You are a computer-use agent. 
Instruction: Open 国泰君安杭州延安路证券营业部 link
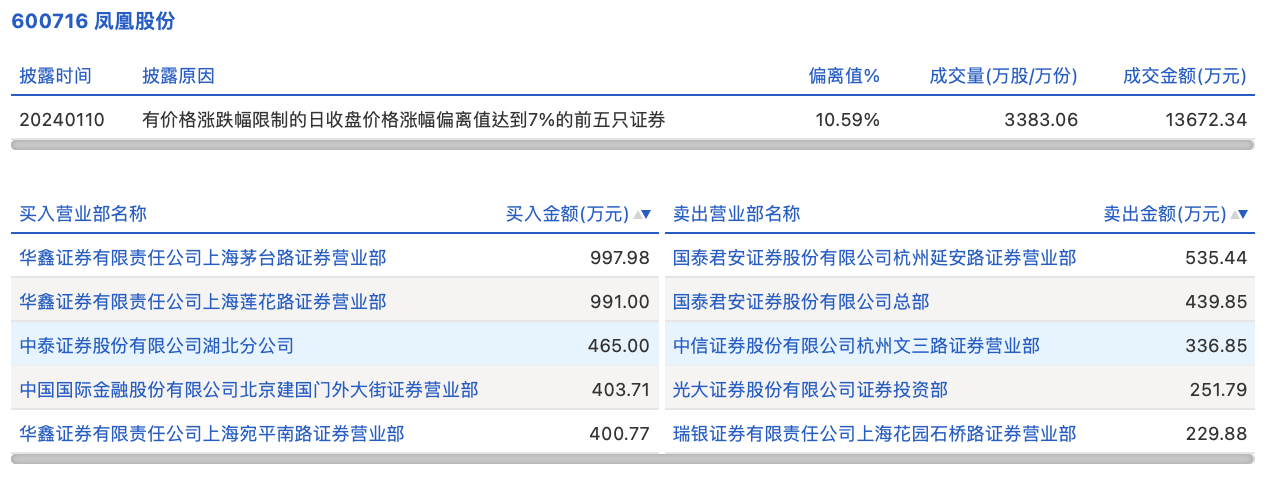click(875, 258)
